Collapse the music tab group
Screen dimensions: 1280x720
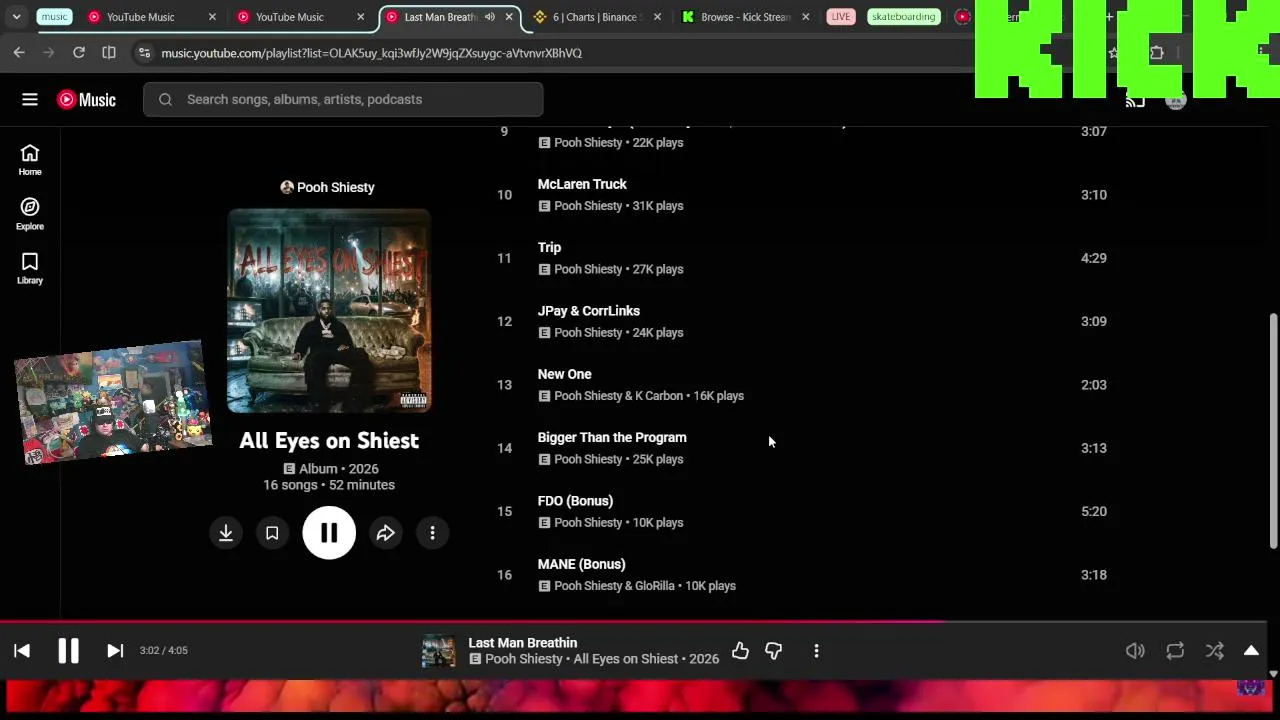(55, 17)
